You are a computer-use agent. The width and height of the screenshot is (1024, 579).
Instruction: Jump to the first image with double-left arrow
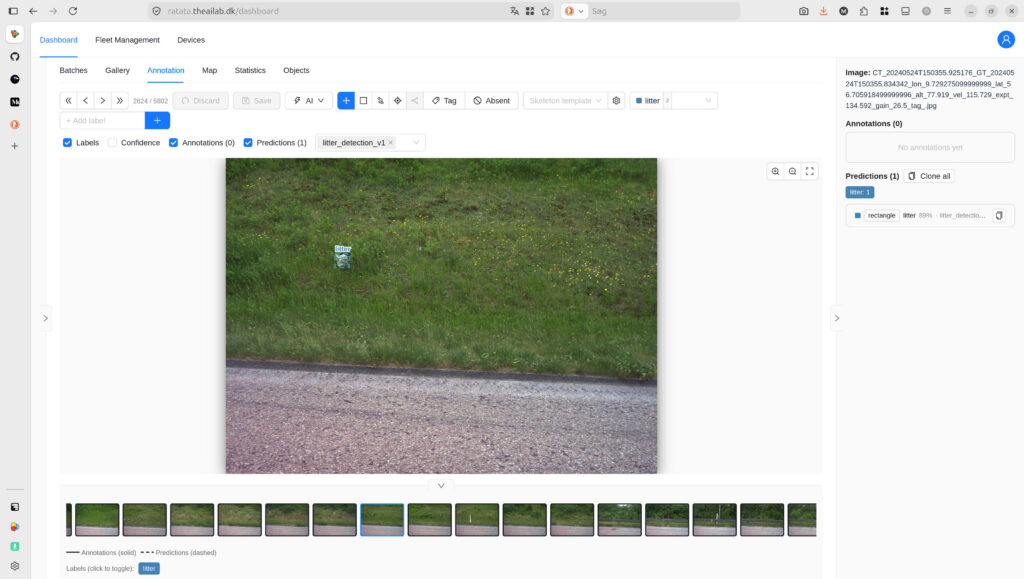(x=69, y=101)
